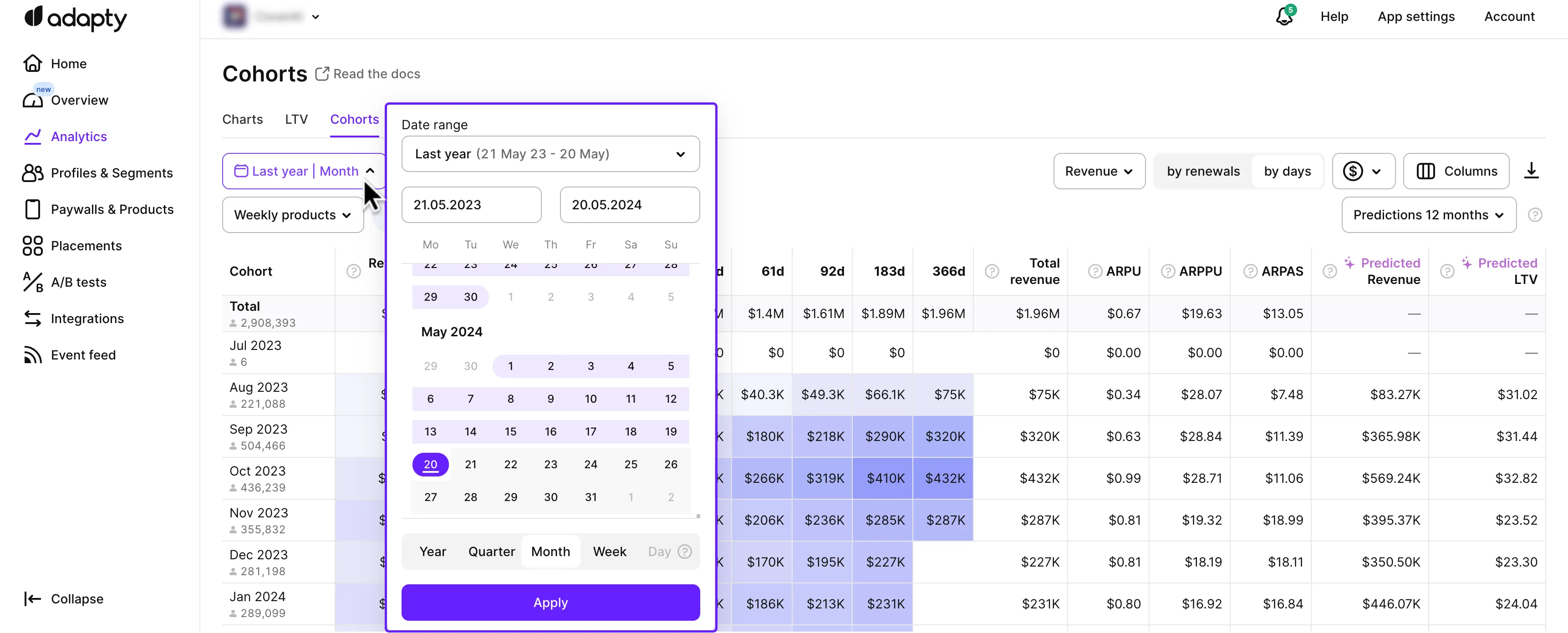Switch view to by days

(x=1287, y=171)
